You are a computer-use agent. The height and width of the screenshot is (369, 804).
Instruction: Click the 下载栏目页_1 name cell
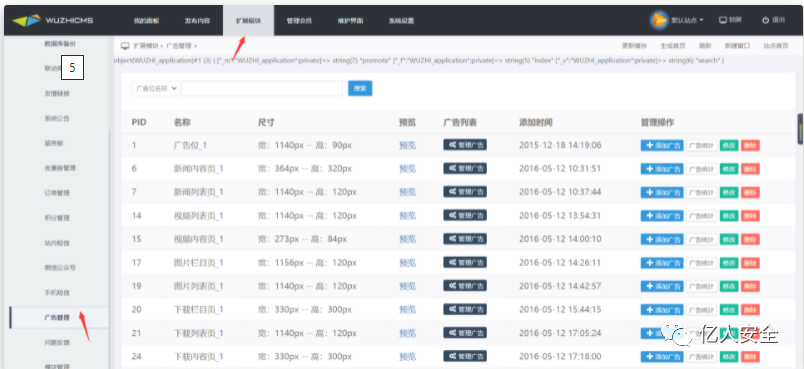(198, 310)
